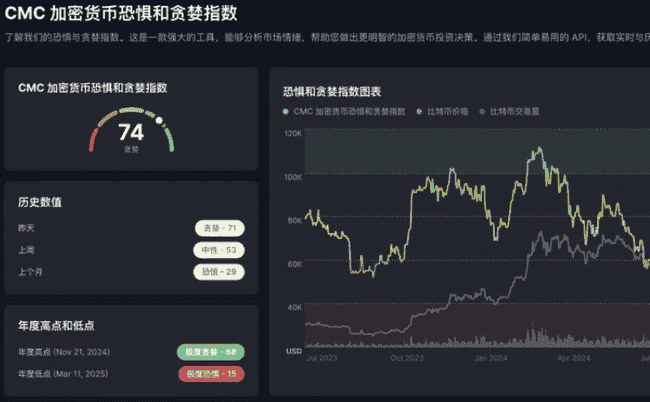Click the 100K y-axis label

pyautogui.click(x=293, y=177)
